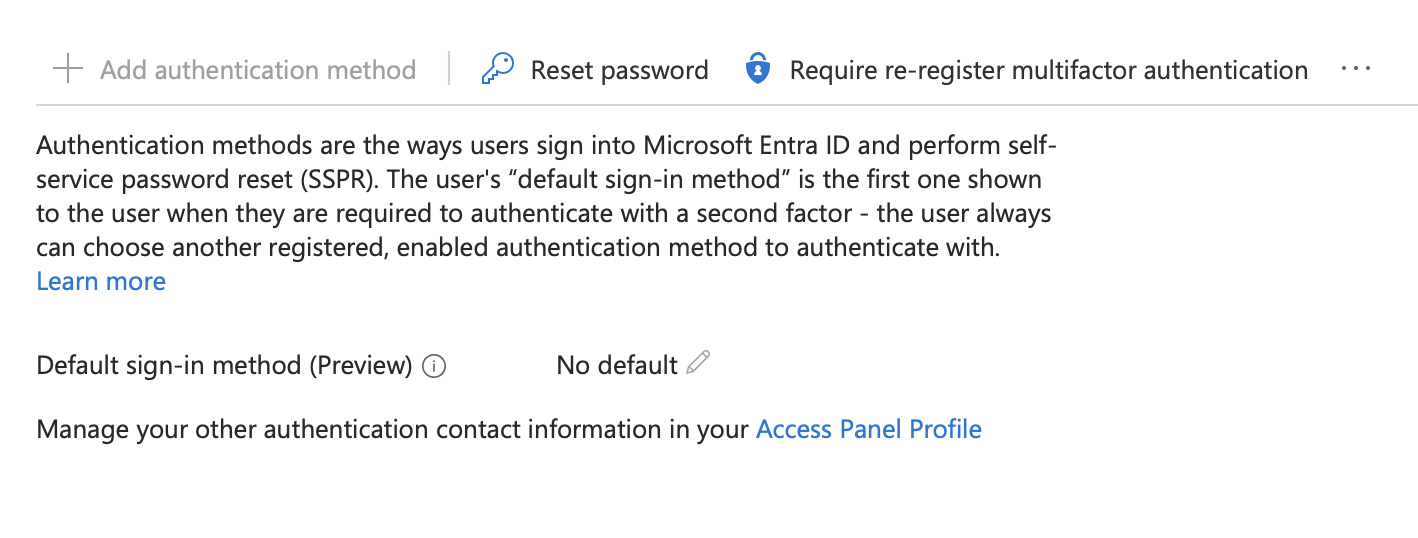Click the info icon beside Default sign-in method
1418x538 pixels.
point(434,366)
